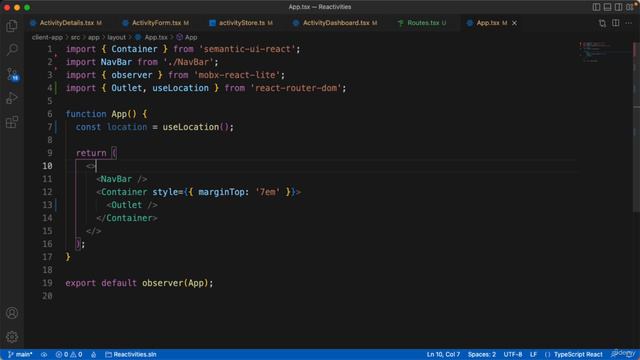The image size is (640, 360).
Task: Click 'observer(App)' in the export line
Action: click(x=175, y=283)
